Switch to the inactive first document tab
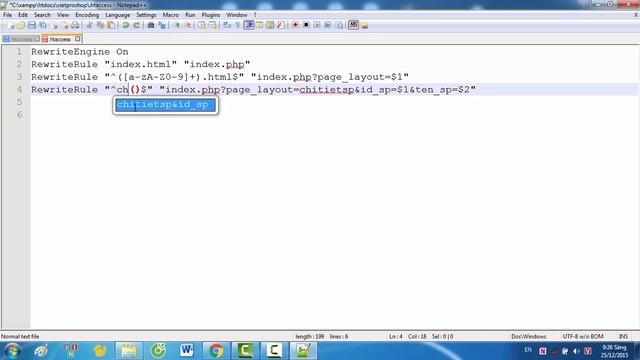The image size is (640, 360). 21,39
